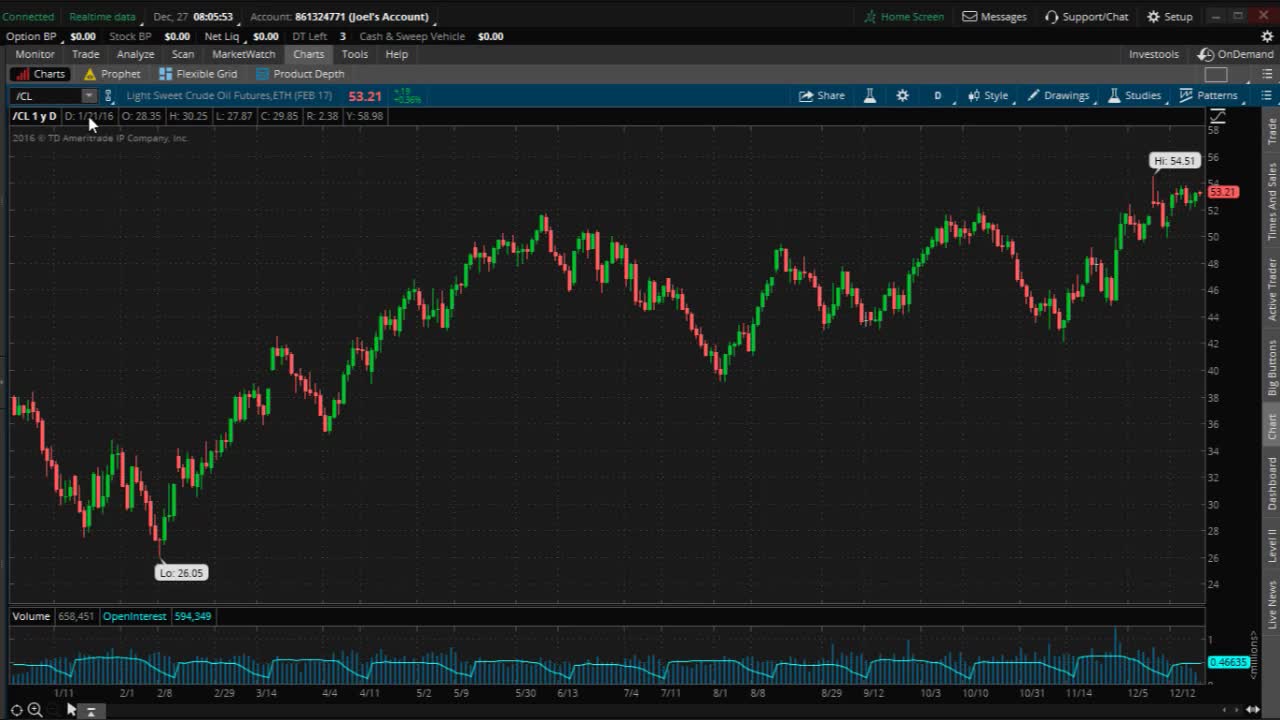Click the Hi: 54.51 price bubble
This screenshot has width=1280, height=720.
1174,160
